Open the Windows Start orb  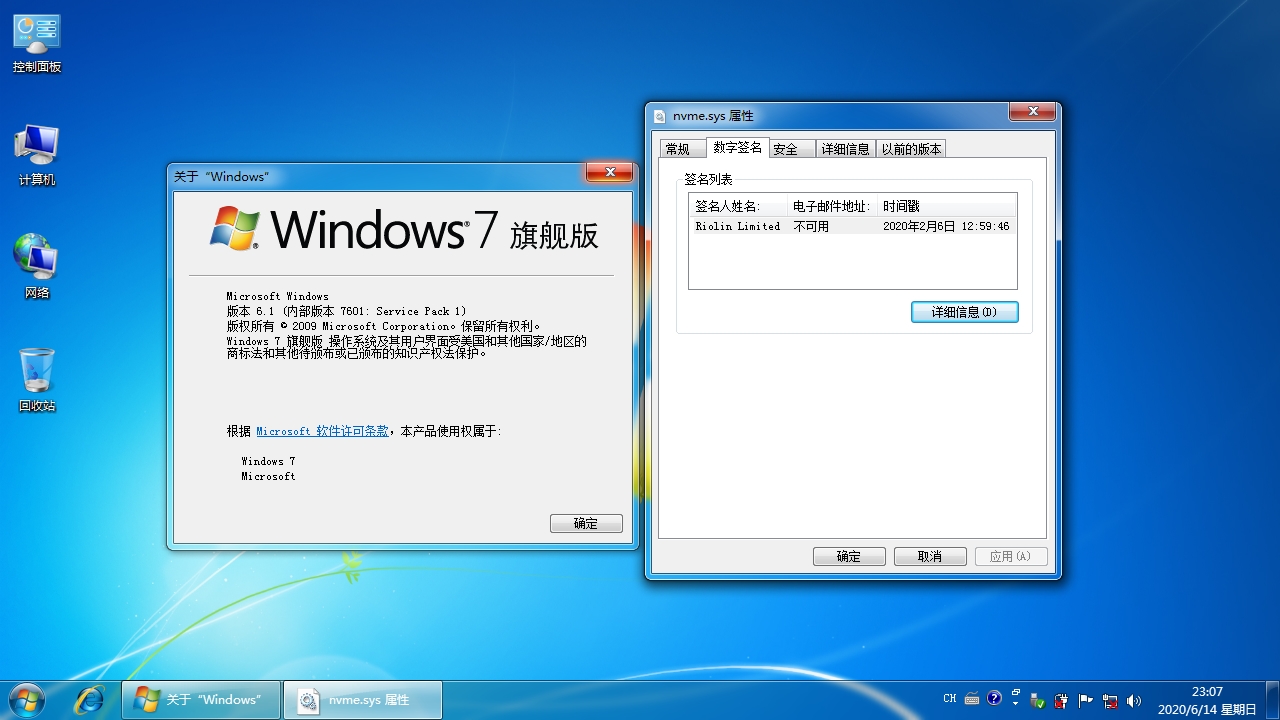coord(27,699)
